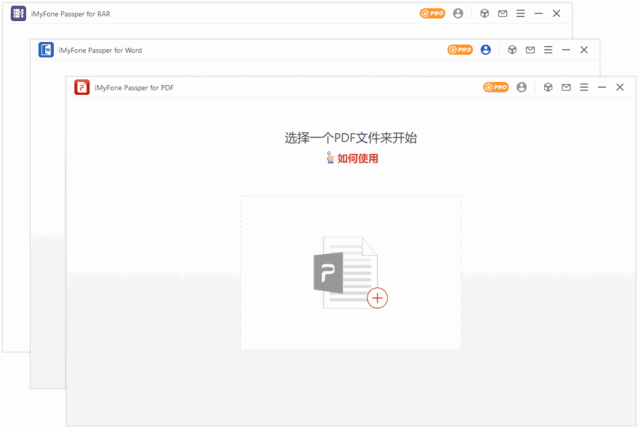Open the hamburger menu in Passper for Word
640x429 pixels.
548,50
